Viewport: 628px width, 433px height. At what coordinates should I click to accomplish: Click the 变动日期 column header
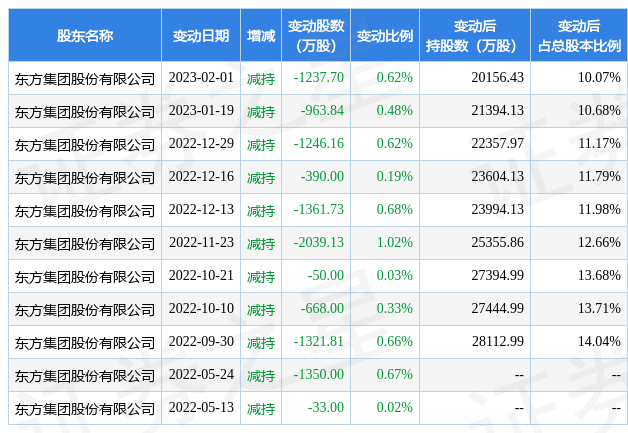click(201, 36)
